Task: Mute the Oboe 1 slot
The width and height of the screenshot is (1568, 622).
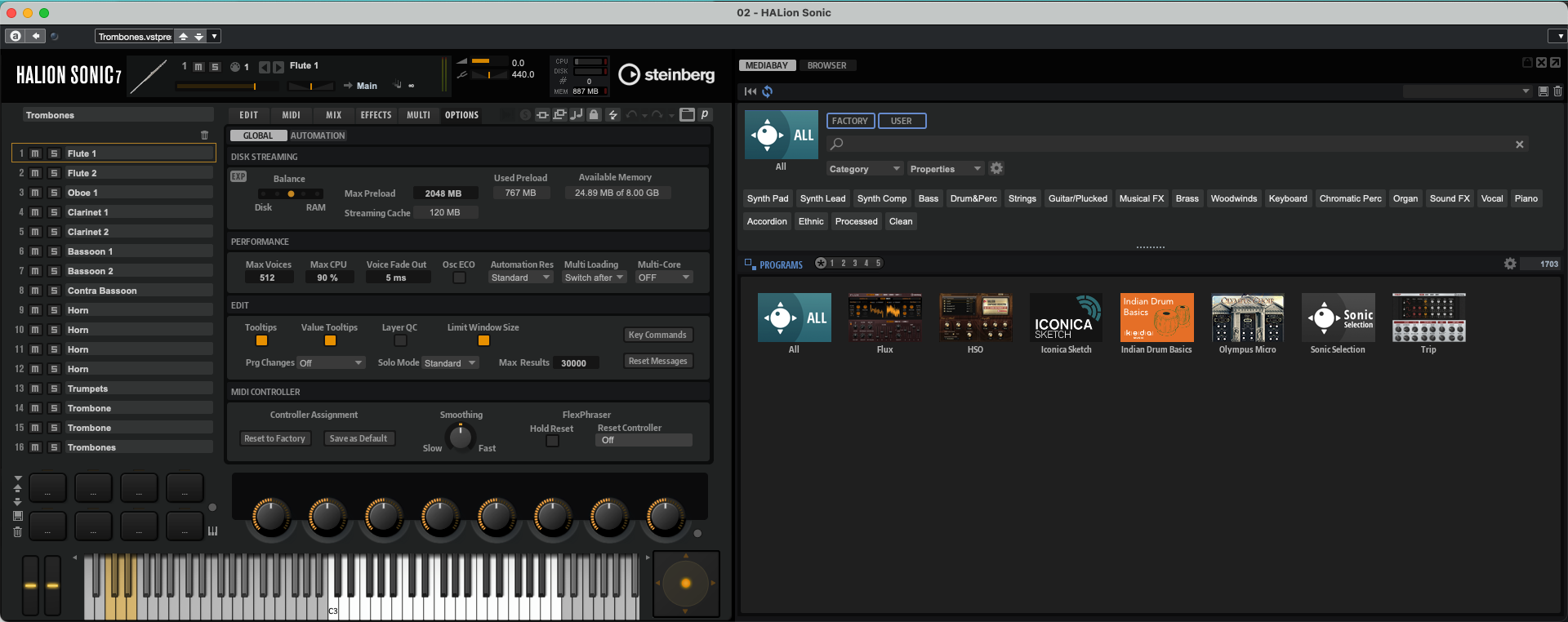Action: [35, 193]
